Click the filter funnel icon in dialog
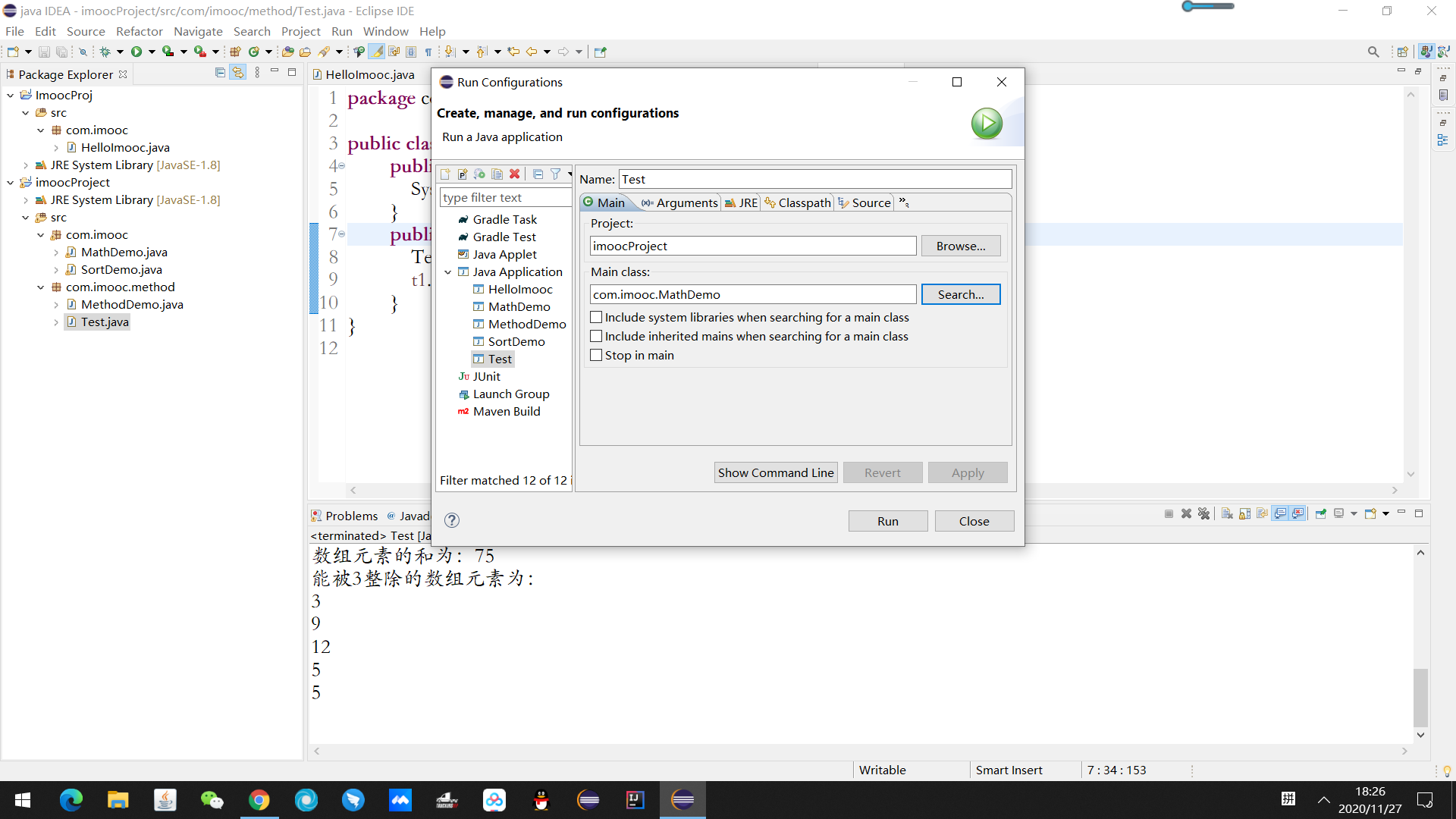1456x819 pixels. pos(556,174)
